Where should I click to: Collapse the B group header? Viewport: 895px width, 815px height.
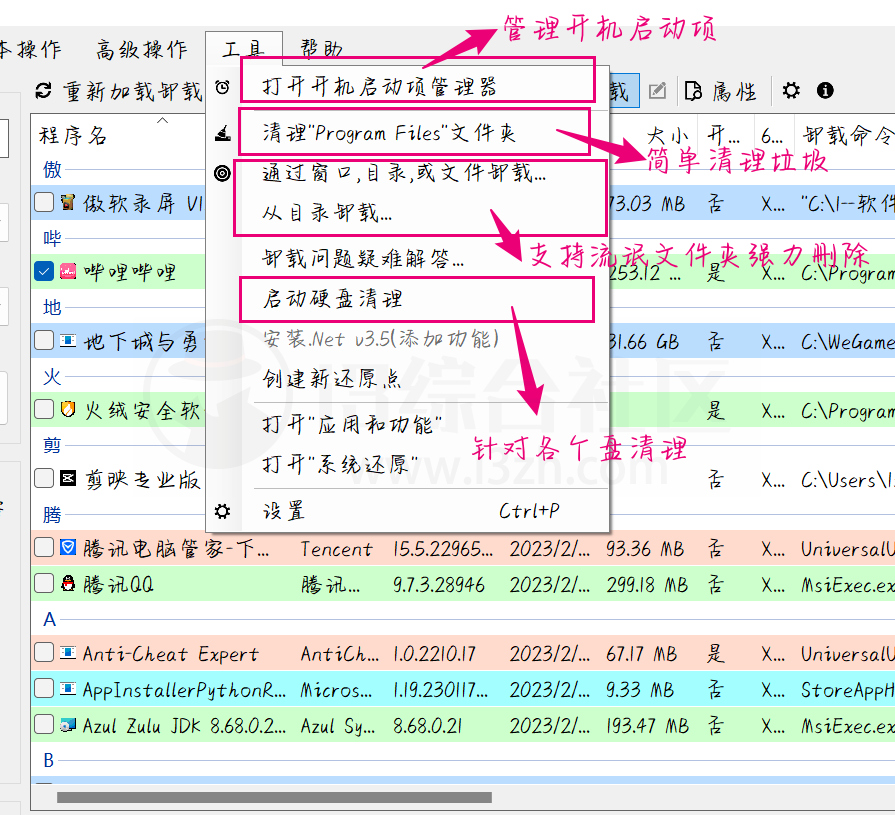(49, 760)
